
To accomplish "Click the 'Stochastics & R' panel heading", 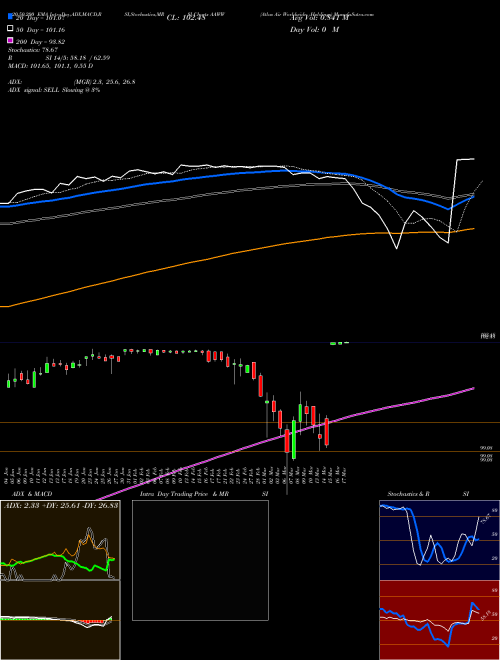I will coord(409,494).
